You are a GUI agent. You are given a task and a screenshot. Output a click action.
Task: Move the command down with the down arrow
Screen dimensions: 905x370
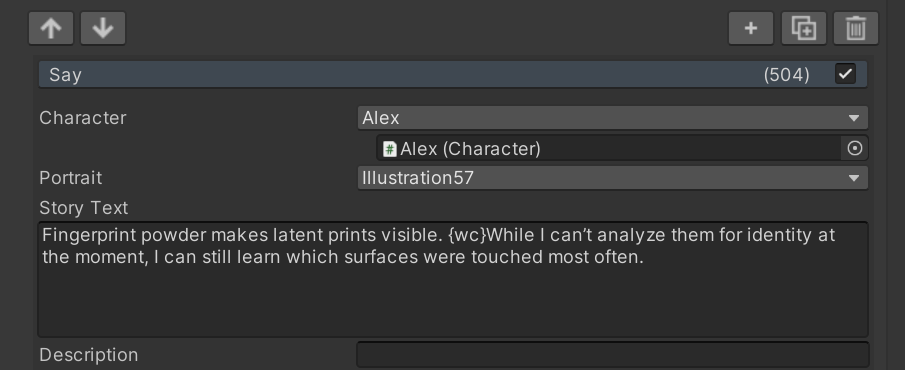coord(103,28)
